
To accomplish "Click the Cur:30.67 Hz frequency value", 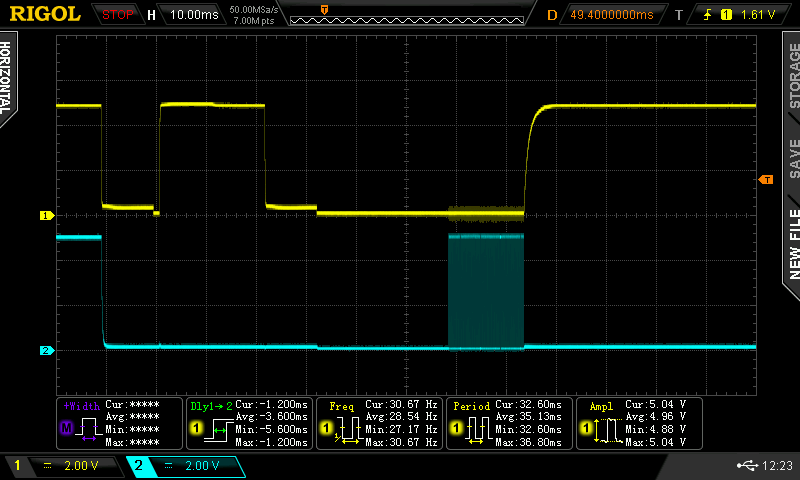I will tap(402, 405).
